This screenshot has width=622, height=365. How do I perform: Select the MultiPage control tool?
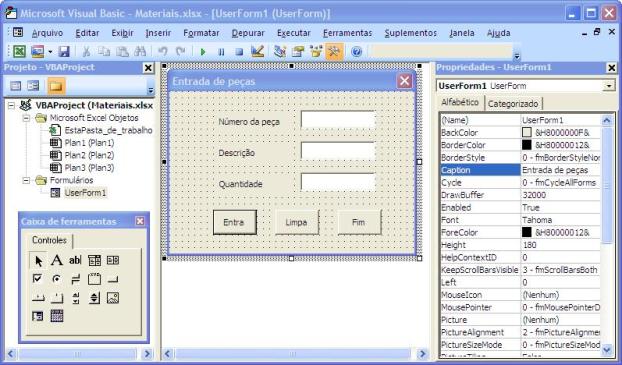click(57, 298)
